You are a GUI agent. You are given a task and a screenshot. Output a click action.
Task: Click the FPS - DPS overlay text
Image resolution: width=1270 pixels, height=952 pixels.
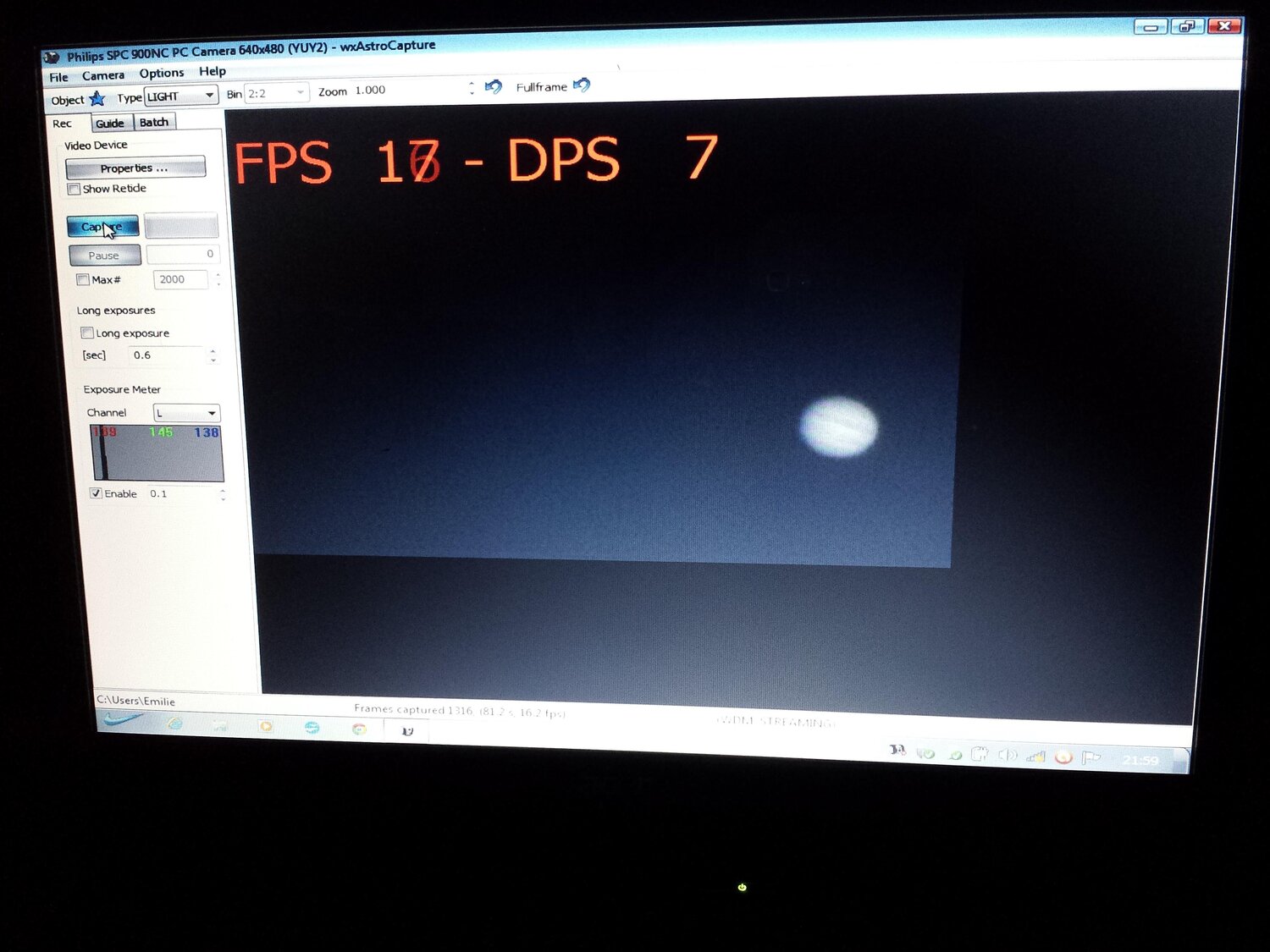click(x=476, y=160)
